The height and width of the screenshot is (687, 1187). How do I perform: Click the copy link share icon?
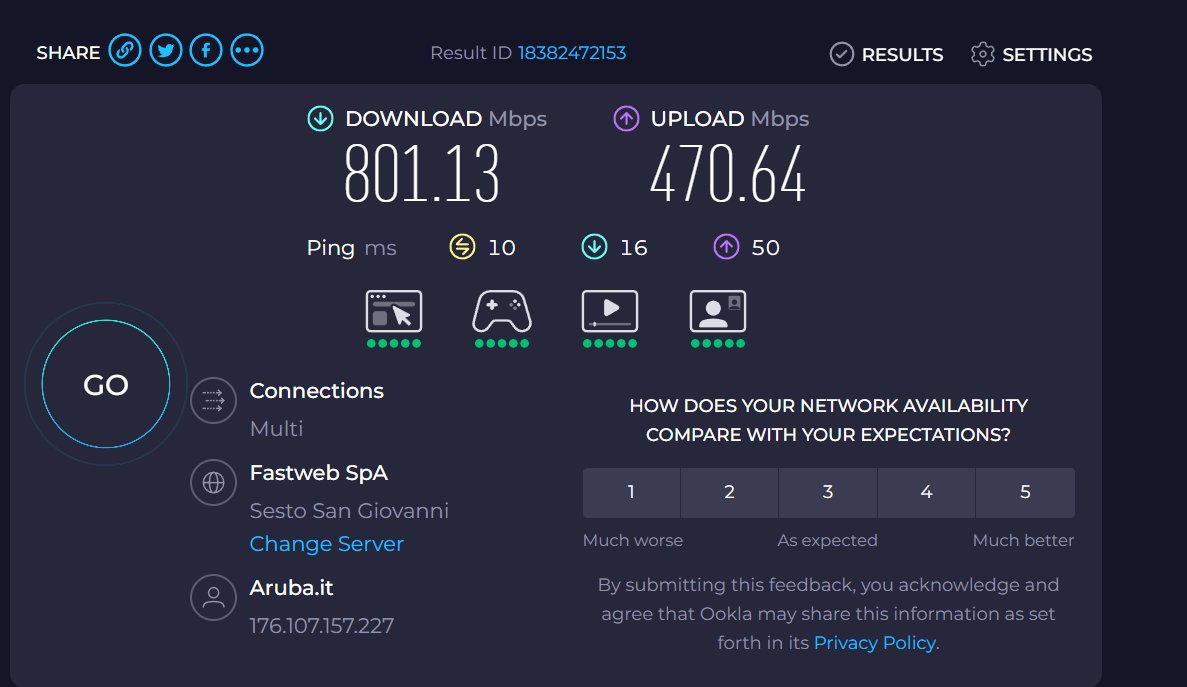pyautogui.click(x=124, y=50)
